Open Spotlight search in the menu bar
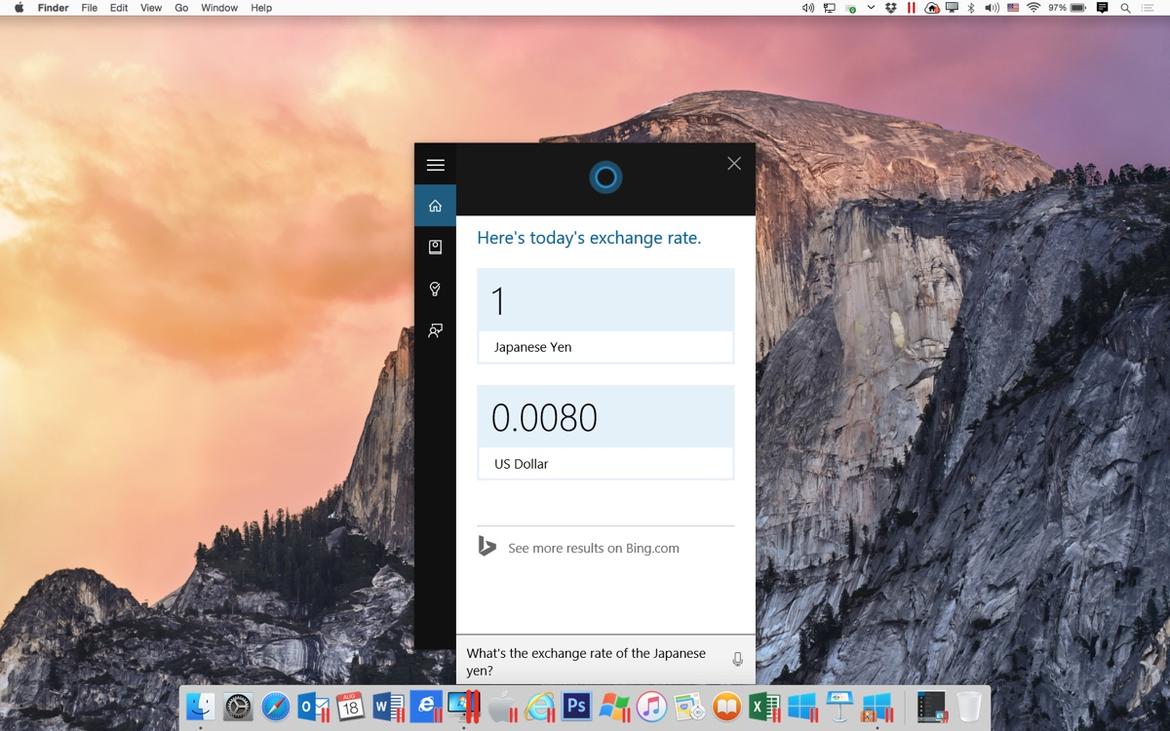The width and height of the screenshot is (1170, 731). (x=1125, y=7)
